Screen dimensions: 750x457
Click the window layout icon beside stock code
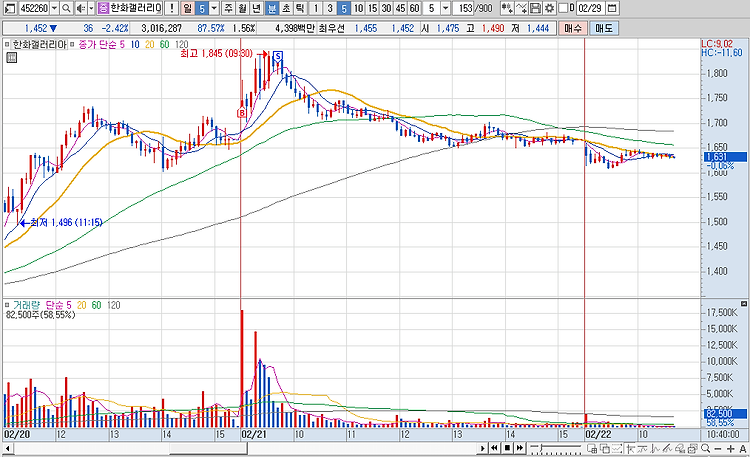[x=9, y=8]
